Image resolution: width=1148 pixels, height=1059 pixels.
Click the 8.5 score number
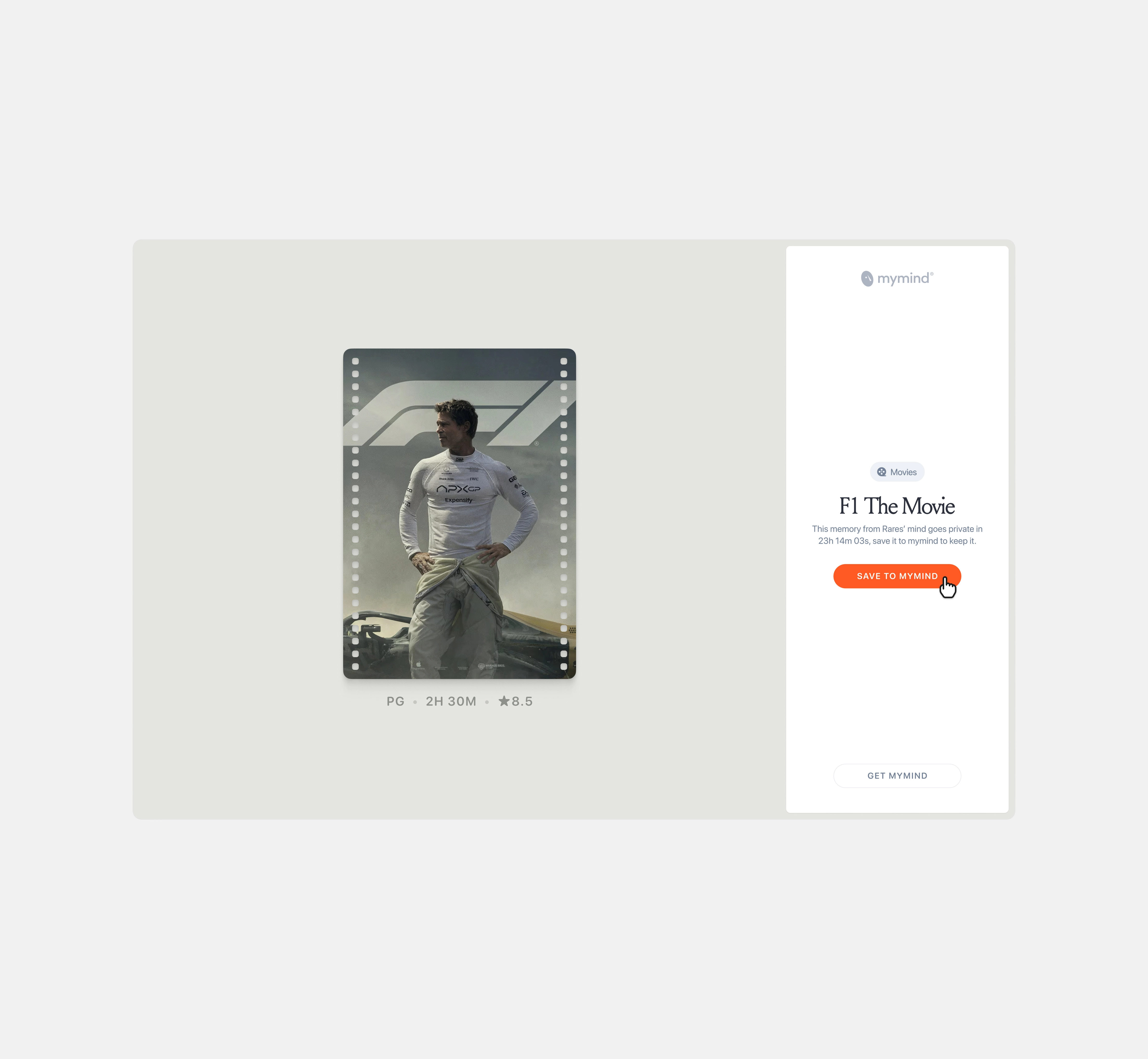[522, 701]
